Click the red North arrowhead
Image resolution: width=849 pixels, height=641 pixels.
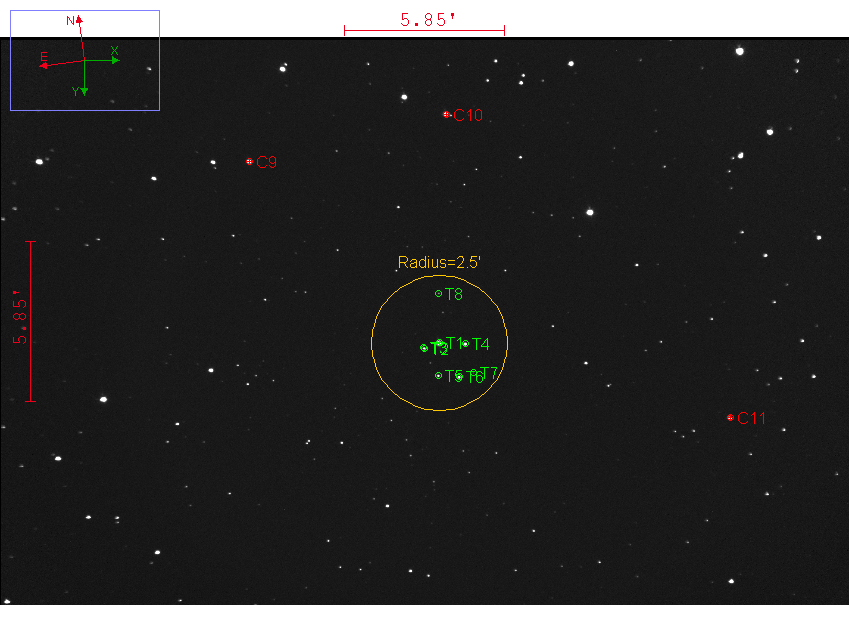click(79, 19)
